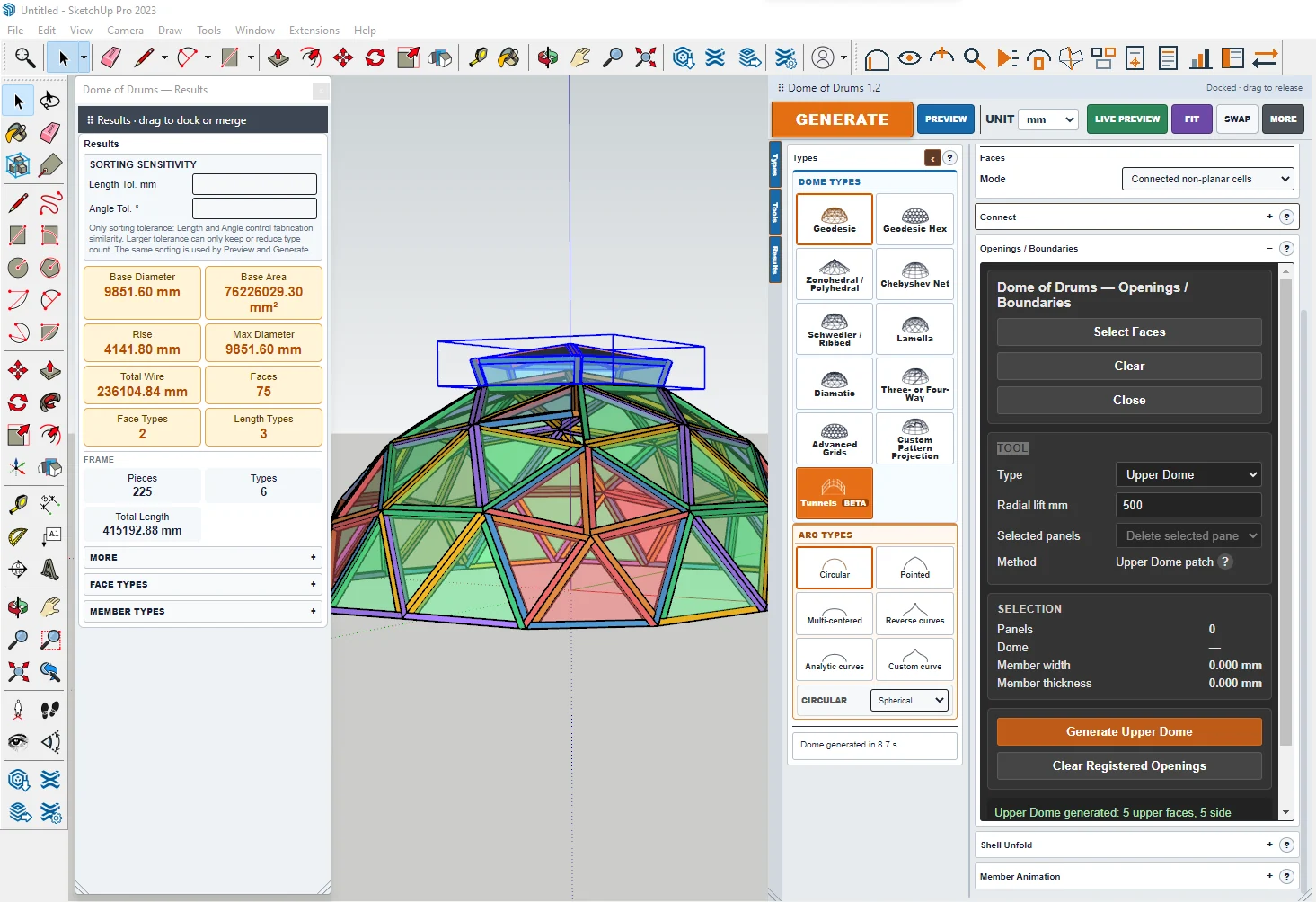Expand the FACE TYPES section
Viewport: 1316px width, 902px height.
(x=202, y=584)
